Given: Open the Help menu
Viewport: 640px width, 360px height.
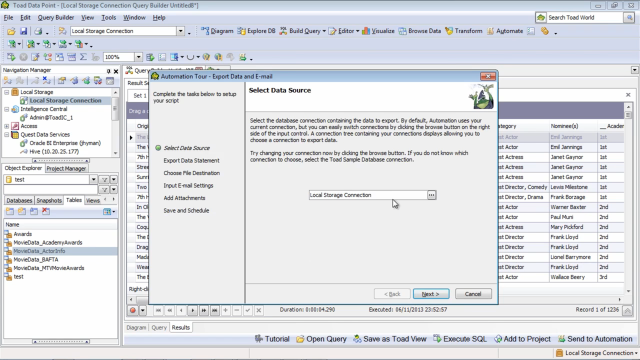Looking at the screenshot, I should 159,18.
